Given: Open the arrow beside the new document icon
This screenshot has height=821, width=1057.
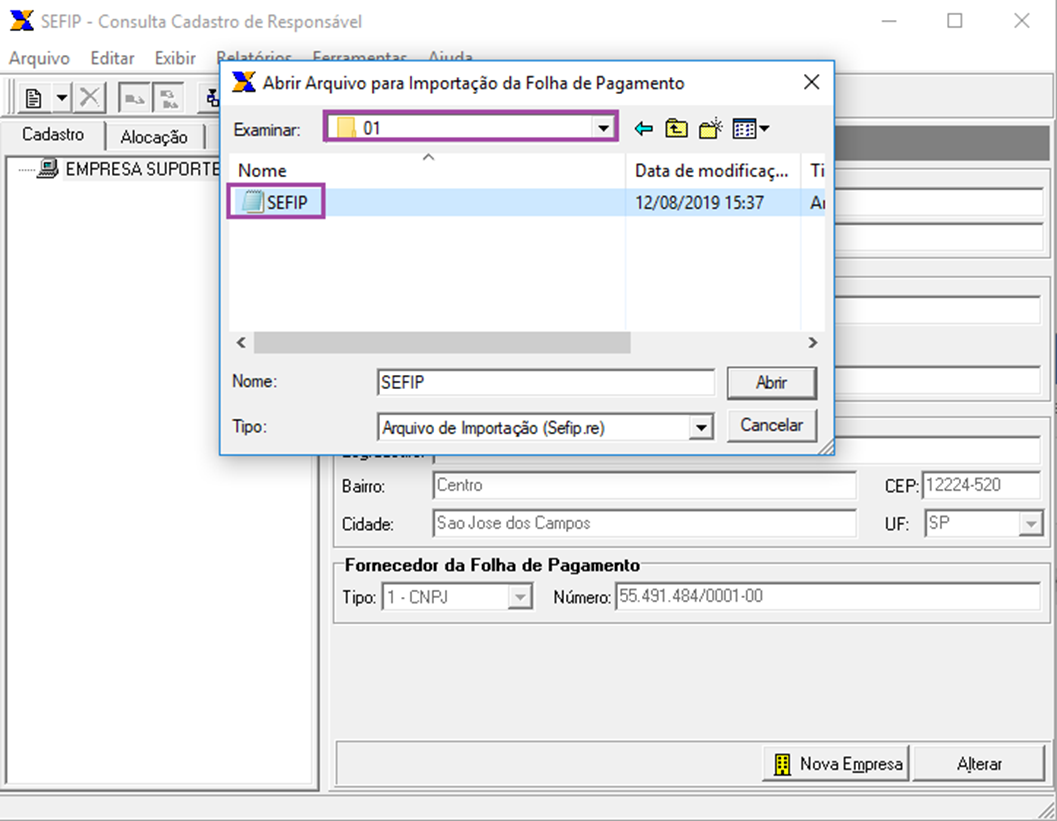Looking at the screenshot, I should point(61,98).
